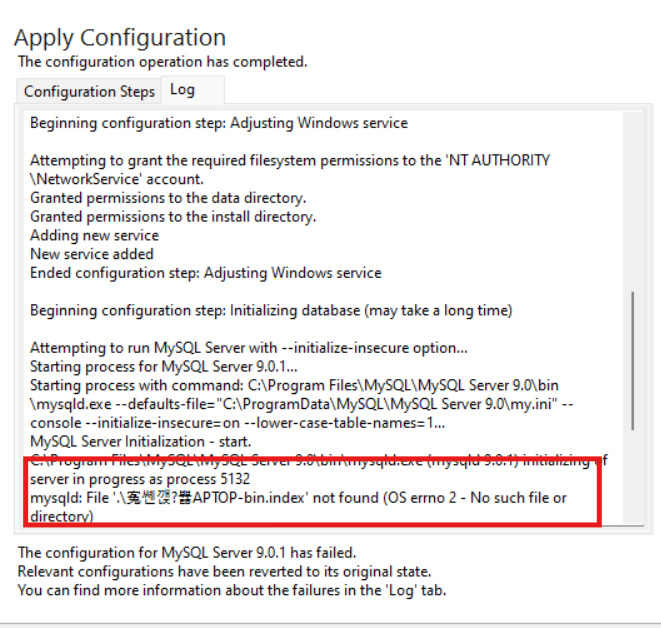Click 'Starting process with command: C:\Program Files' line
Image resolution: width=661 pixels, height=628 pixels.
[x=294, y=386]
